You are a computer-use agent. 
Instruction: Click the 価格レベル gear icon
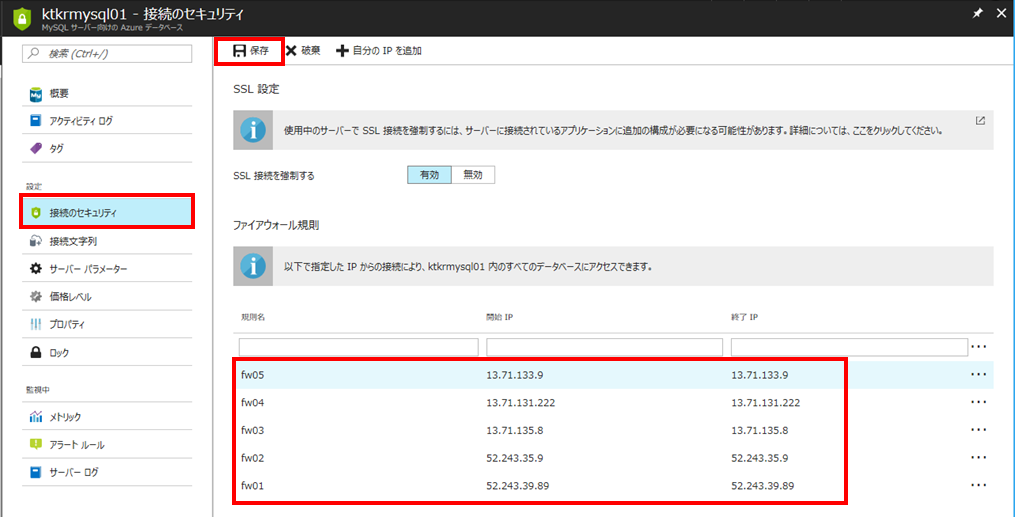[36, 297]
